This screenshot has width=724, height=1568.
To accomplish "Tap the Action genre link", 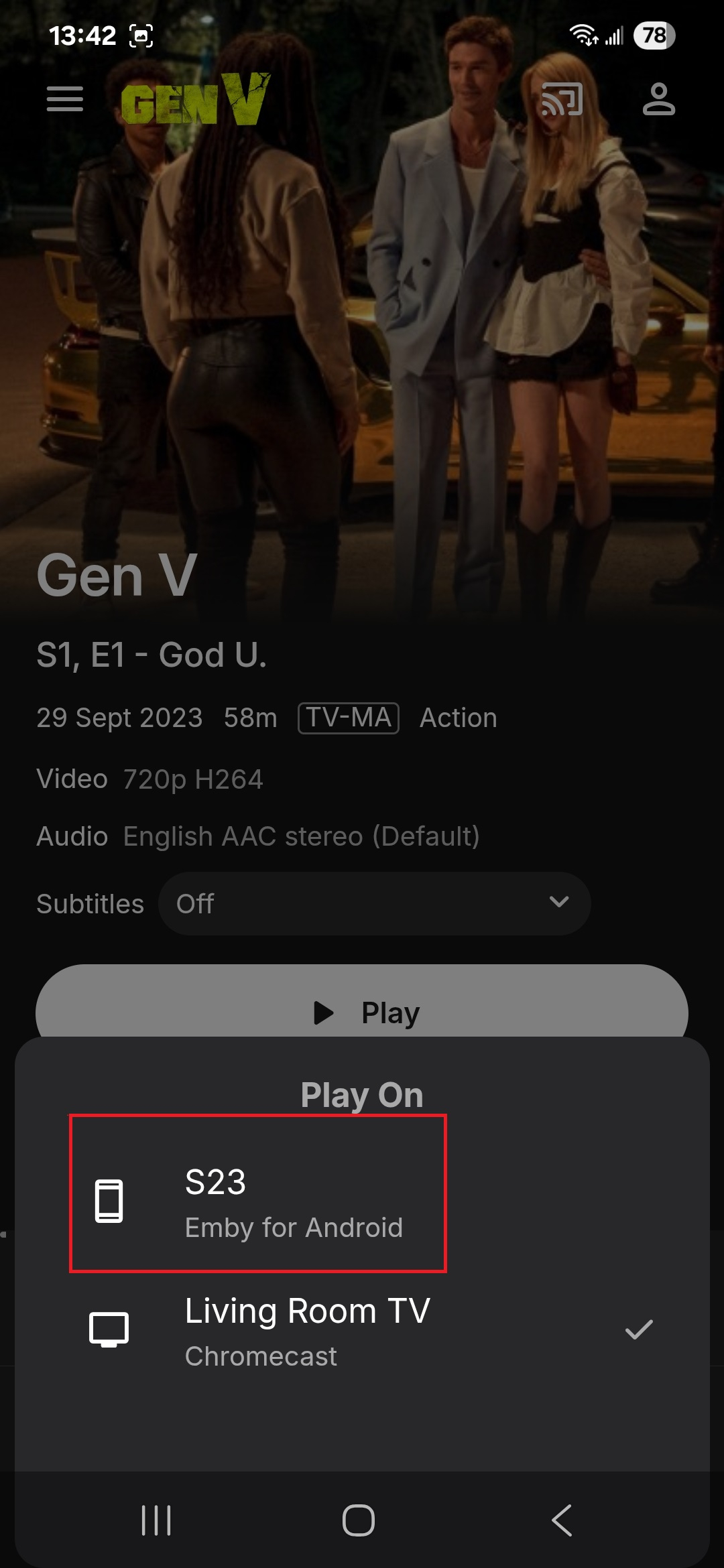I will click(459, 718).
